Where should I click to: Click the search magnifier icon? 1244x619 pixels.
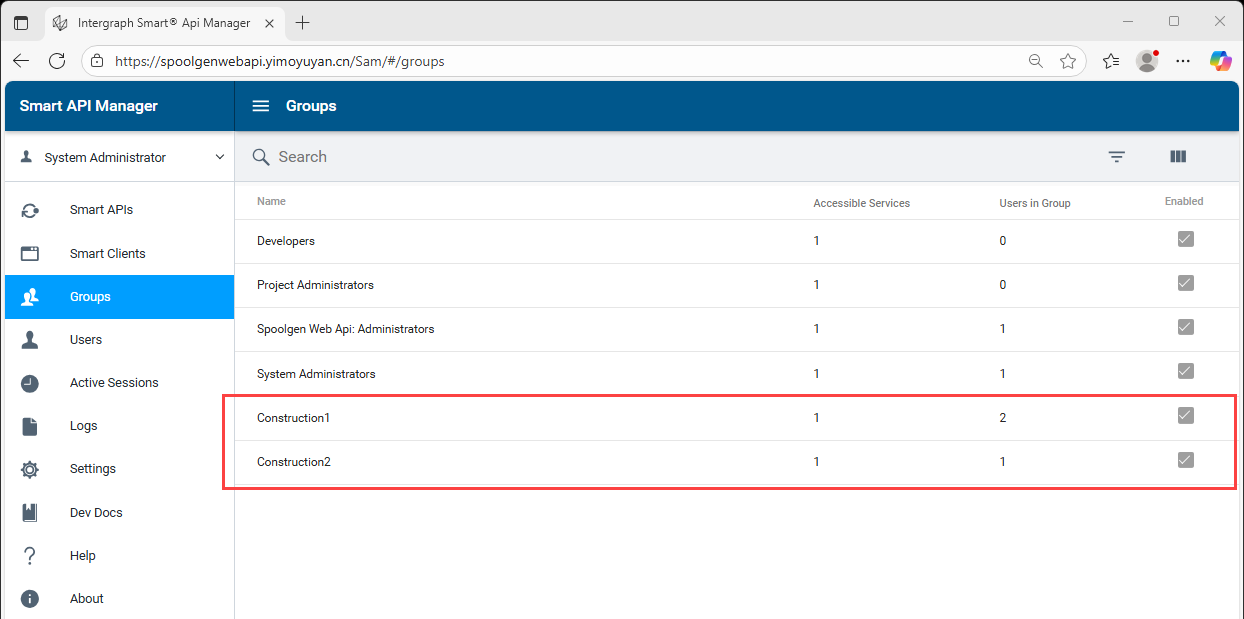coord(261,157)
